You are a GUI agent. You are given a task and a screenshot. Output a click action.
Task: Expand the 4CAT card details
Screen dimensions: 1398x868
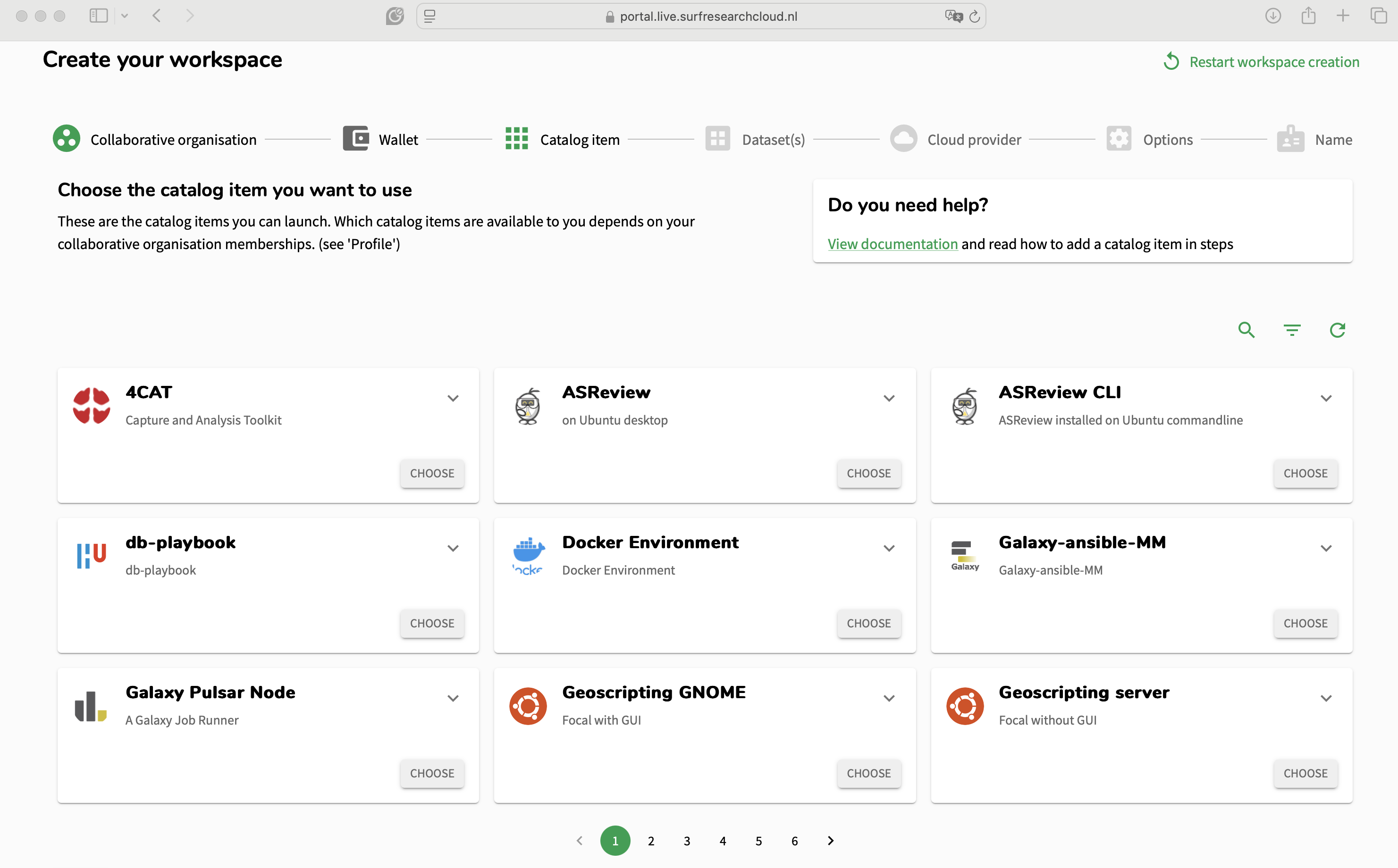[x=453, y=398]
